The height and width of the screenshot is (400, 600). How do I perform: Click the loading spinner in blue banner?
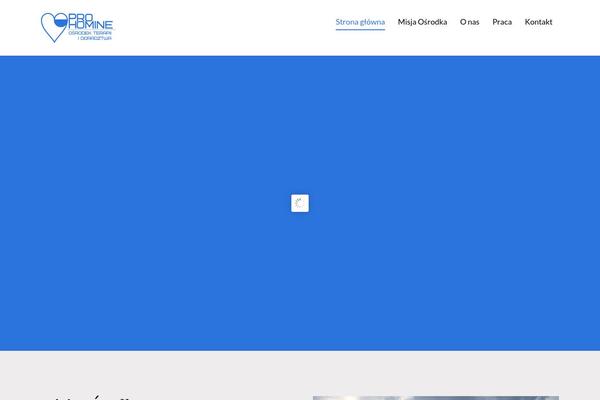(x=300, y=203)
